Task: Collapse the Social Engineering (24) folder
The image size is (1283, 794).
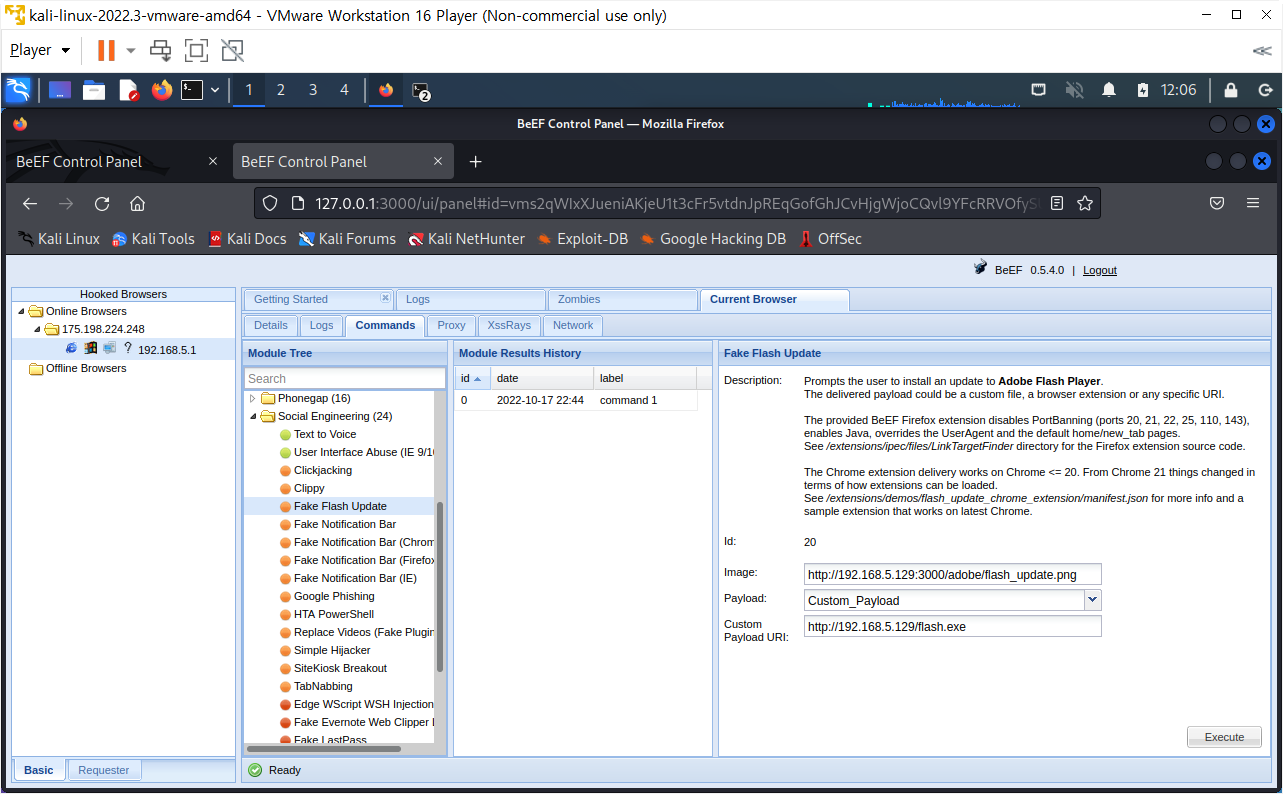Action: tap(253, 416)
